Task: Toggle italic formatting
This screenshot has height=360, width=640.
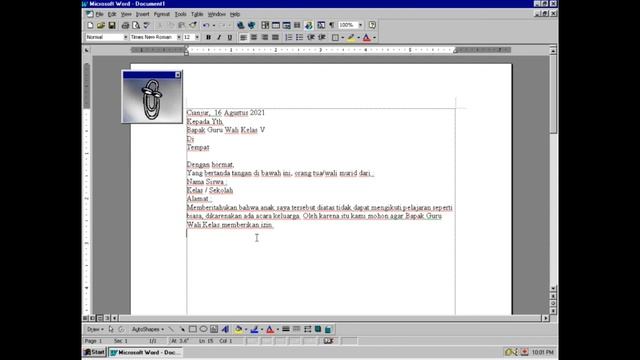Action: (219, 38)
